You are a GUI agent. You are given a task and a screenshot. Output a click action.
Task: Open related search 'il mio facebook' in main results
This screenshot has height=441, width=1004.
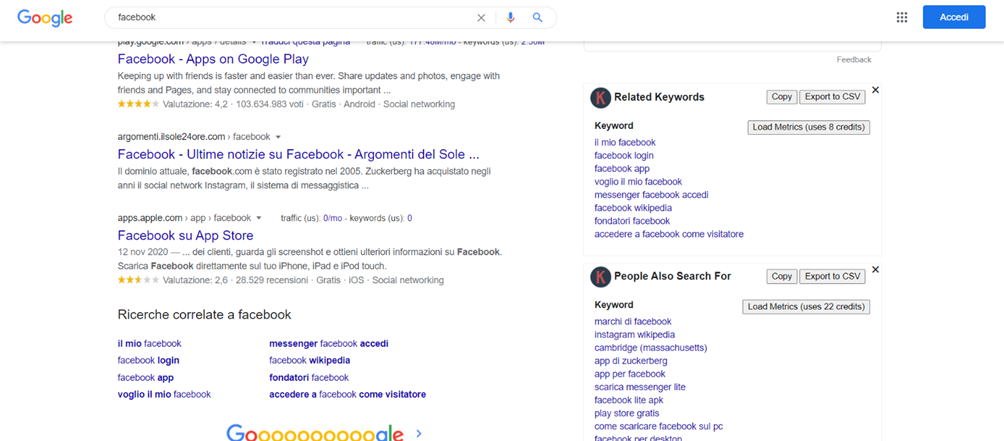coord(149,344)
